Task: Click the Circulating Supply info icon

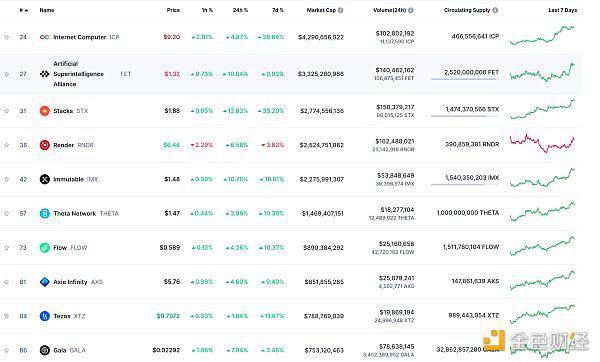Action: (x=495, y=10)
